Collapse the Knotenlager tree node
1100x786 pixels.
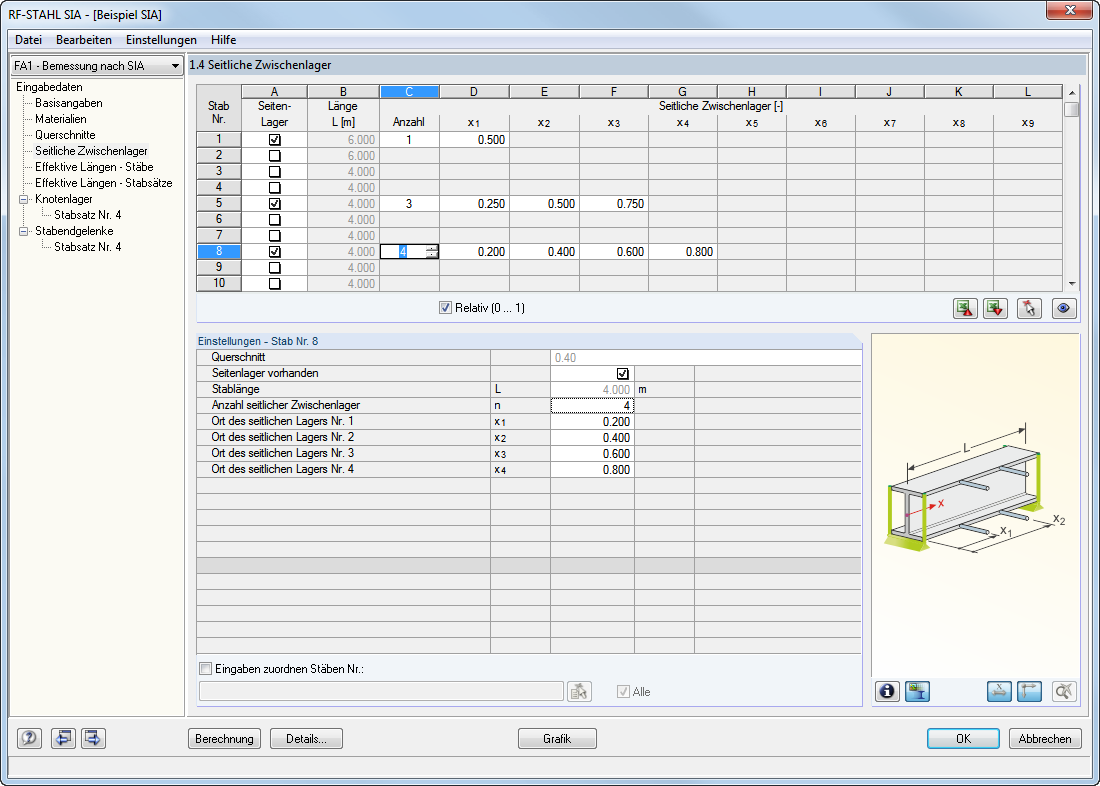tap(23, 199)
